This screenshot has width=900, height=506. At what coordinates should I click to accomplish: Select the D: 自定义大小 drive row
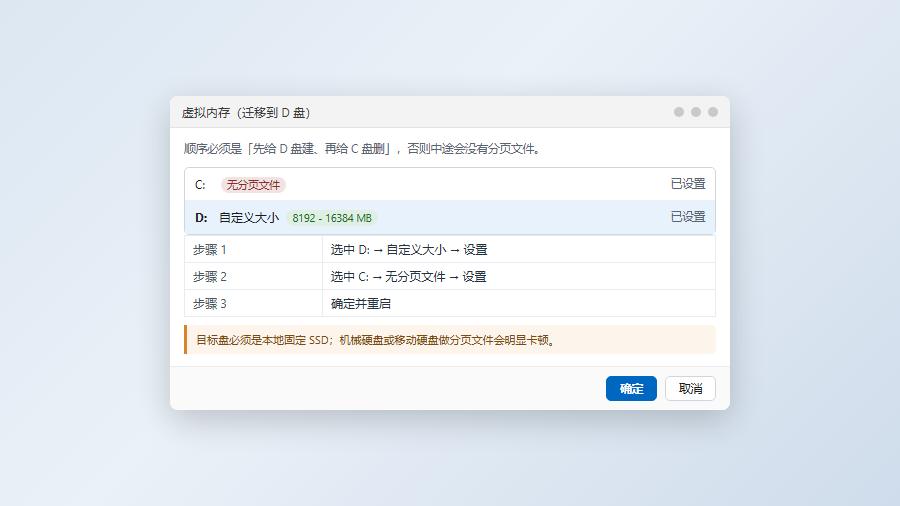450,217
